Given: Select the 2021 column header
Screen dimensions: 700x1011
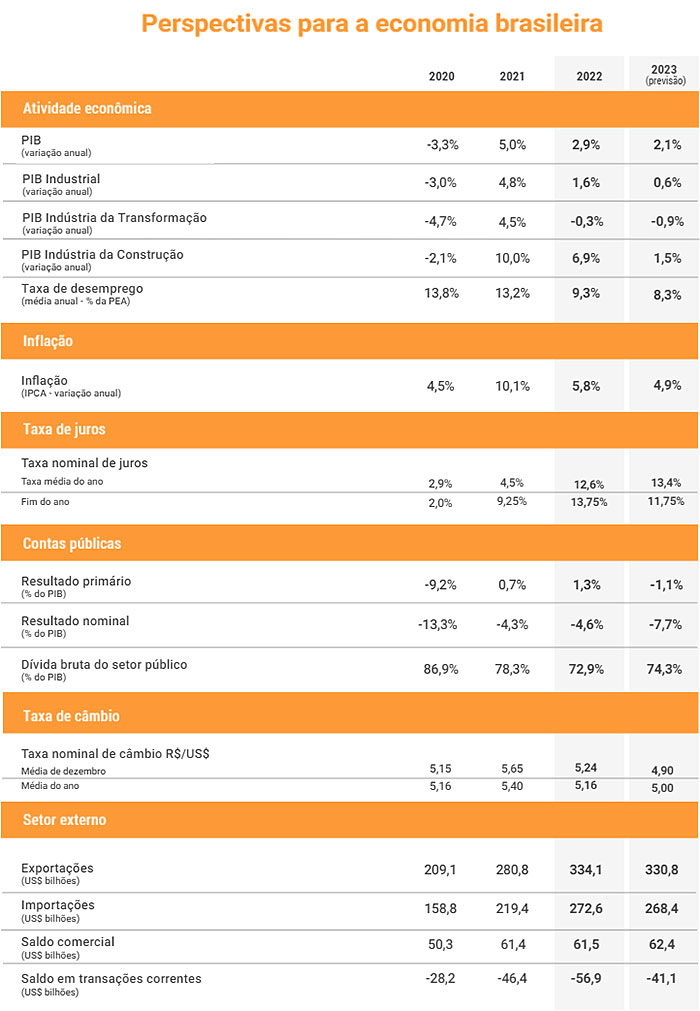Looking at the screenshot, I should point(512,76).
